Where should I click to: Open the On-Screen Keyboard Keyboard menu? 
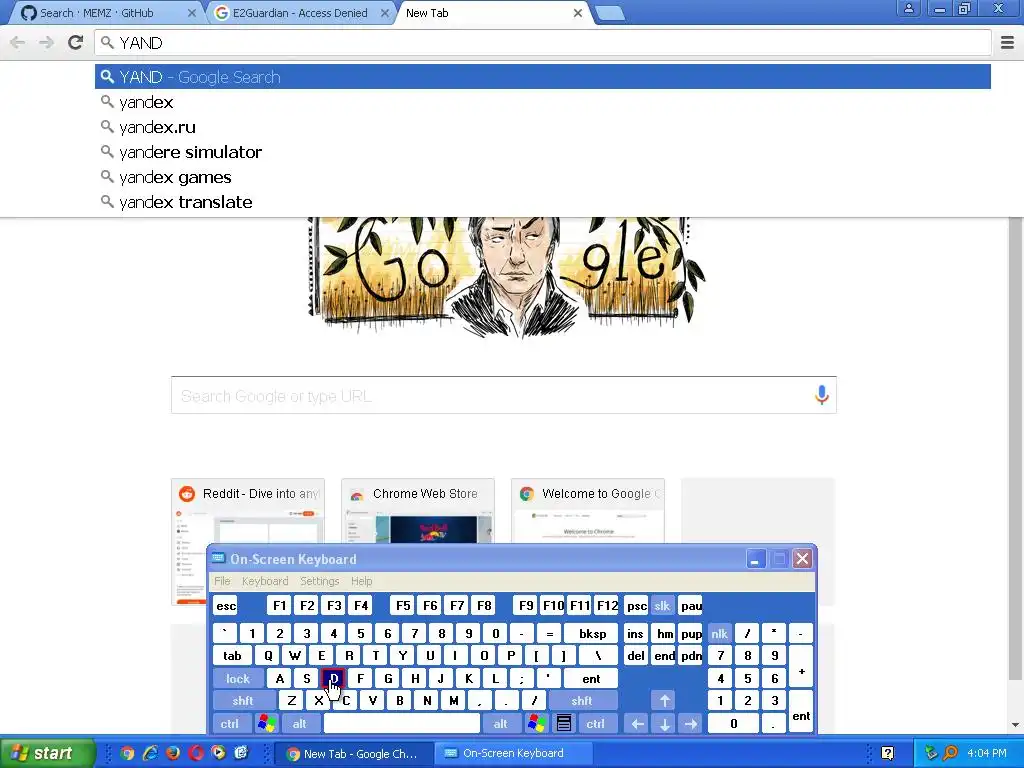point(264,581)
